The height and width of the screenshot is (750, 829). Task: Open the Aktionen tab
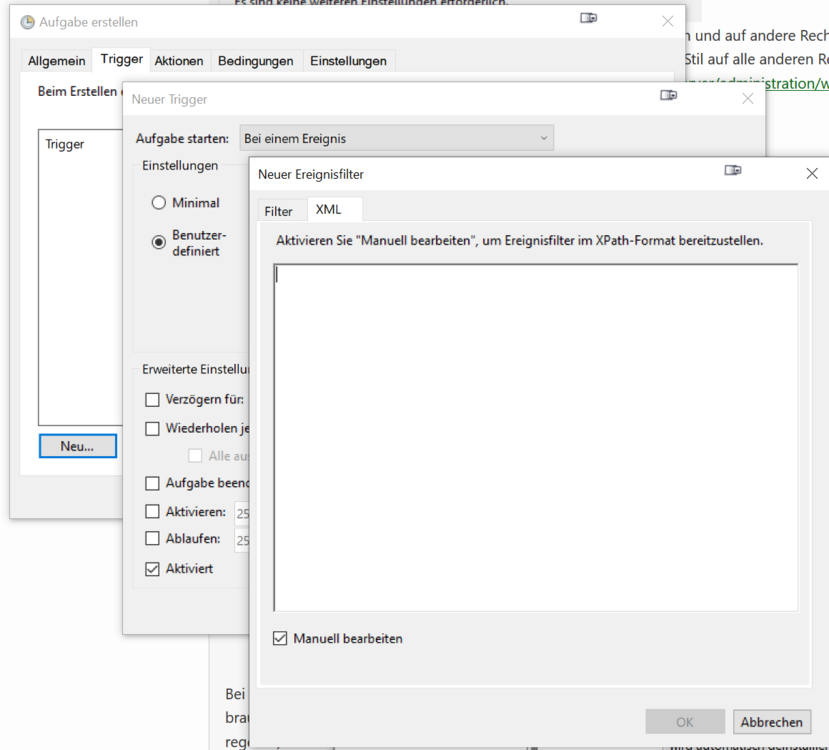(x=179, y=61)
